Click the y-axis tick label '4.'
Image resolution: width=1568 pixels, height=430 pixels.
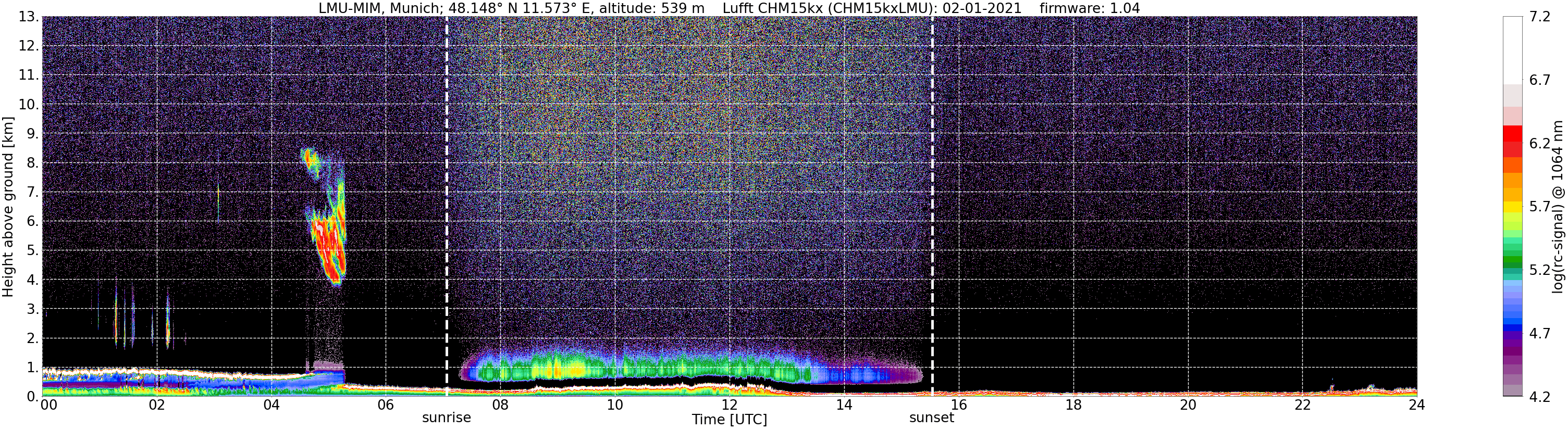coord(32,280)
